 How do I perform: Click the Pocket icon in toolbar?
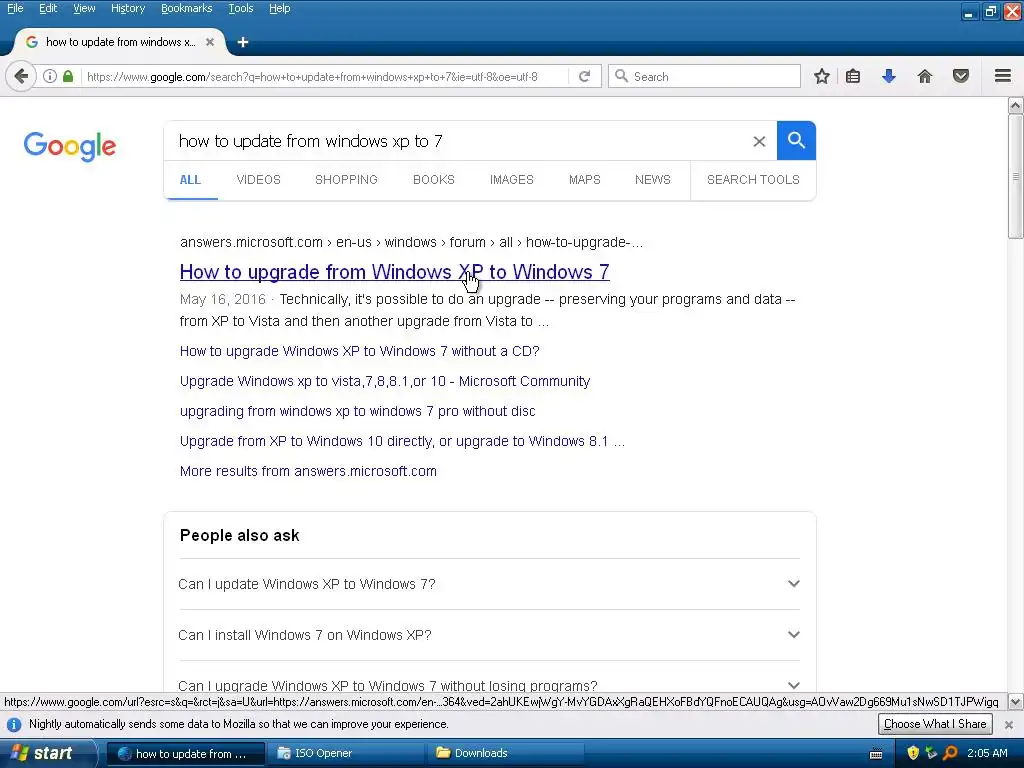(961, 76)
